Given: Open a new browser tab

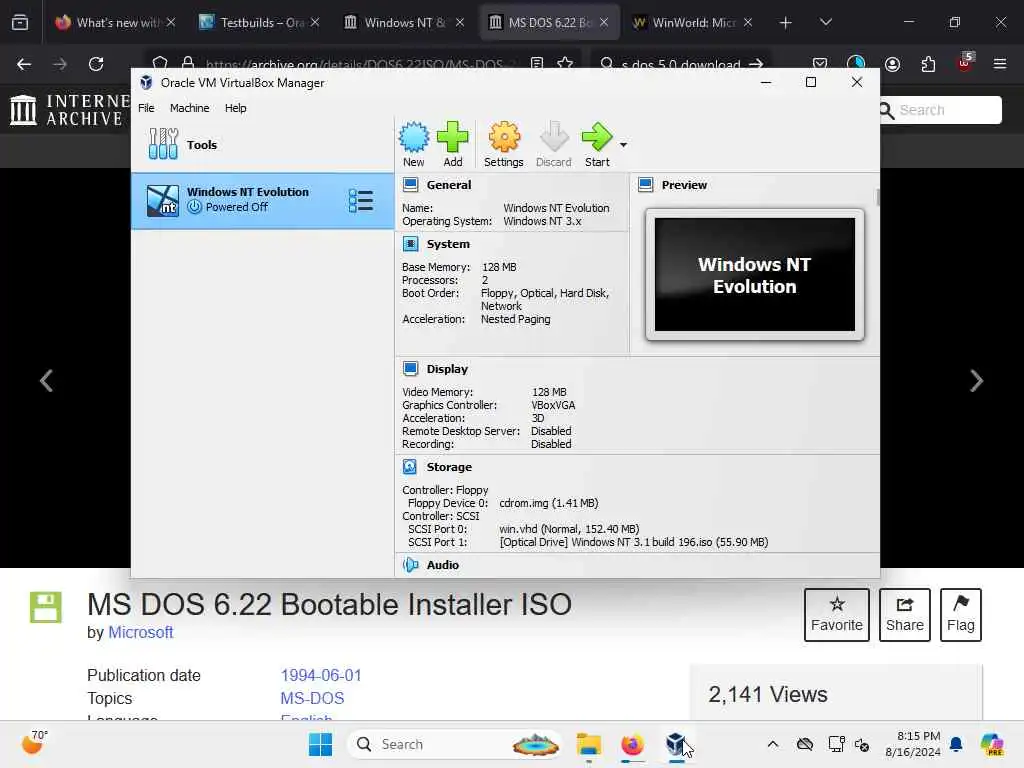Looking at the screenshot, I should 786,23.
